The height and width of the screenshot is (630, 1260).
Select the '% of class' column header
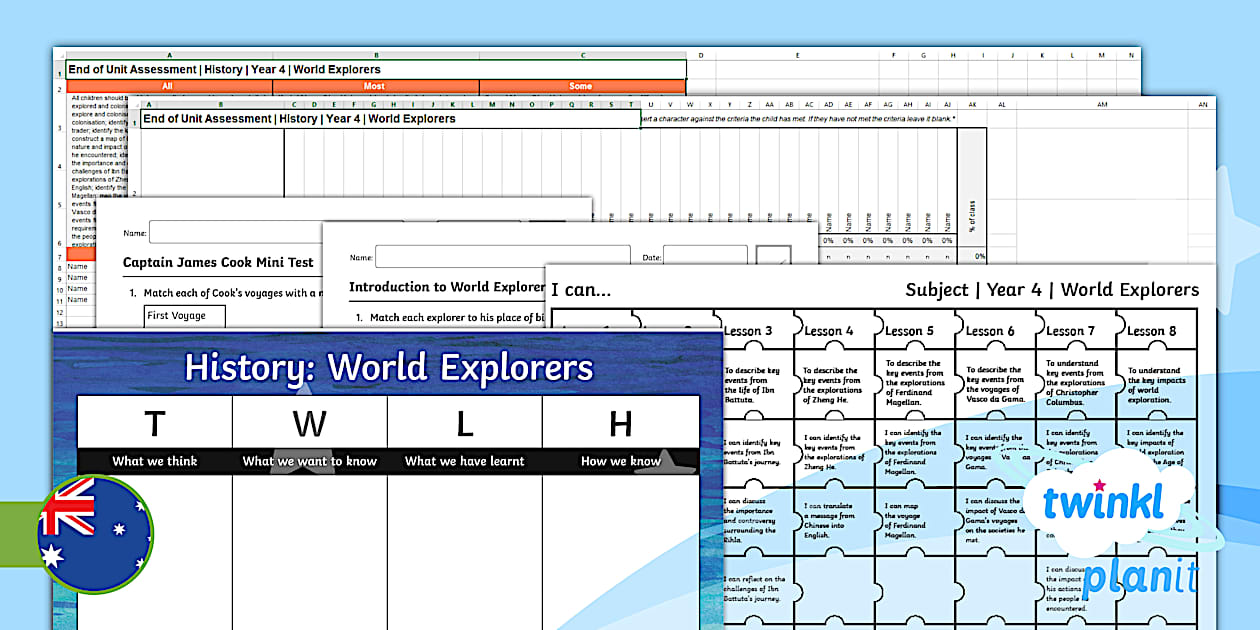970,215
